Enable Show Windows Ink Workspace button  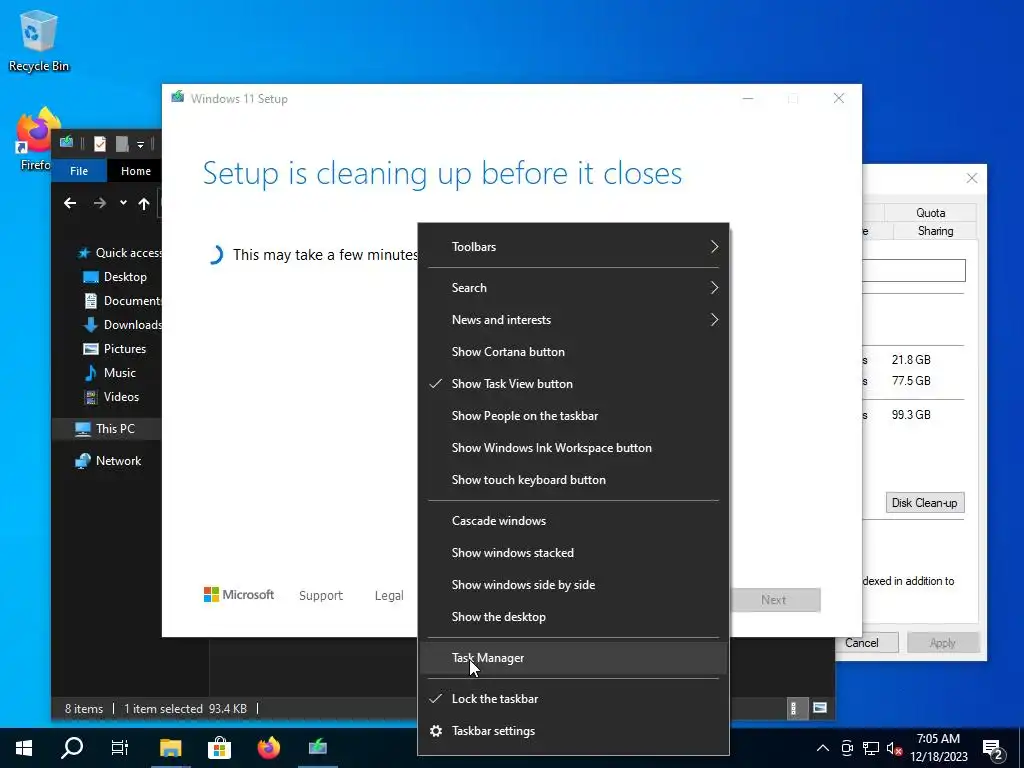click(573, 448)
